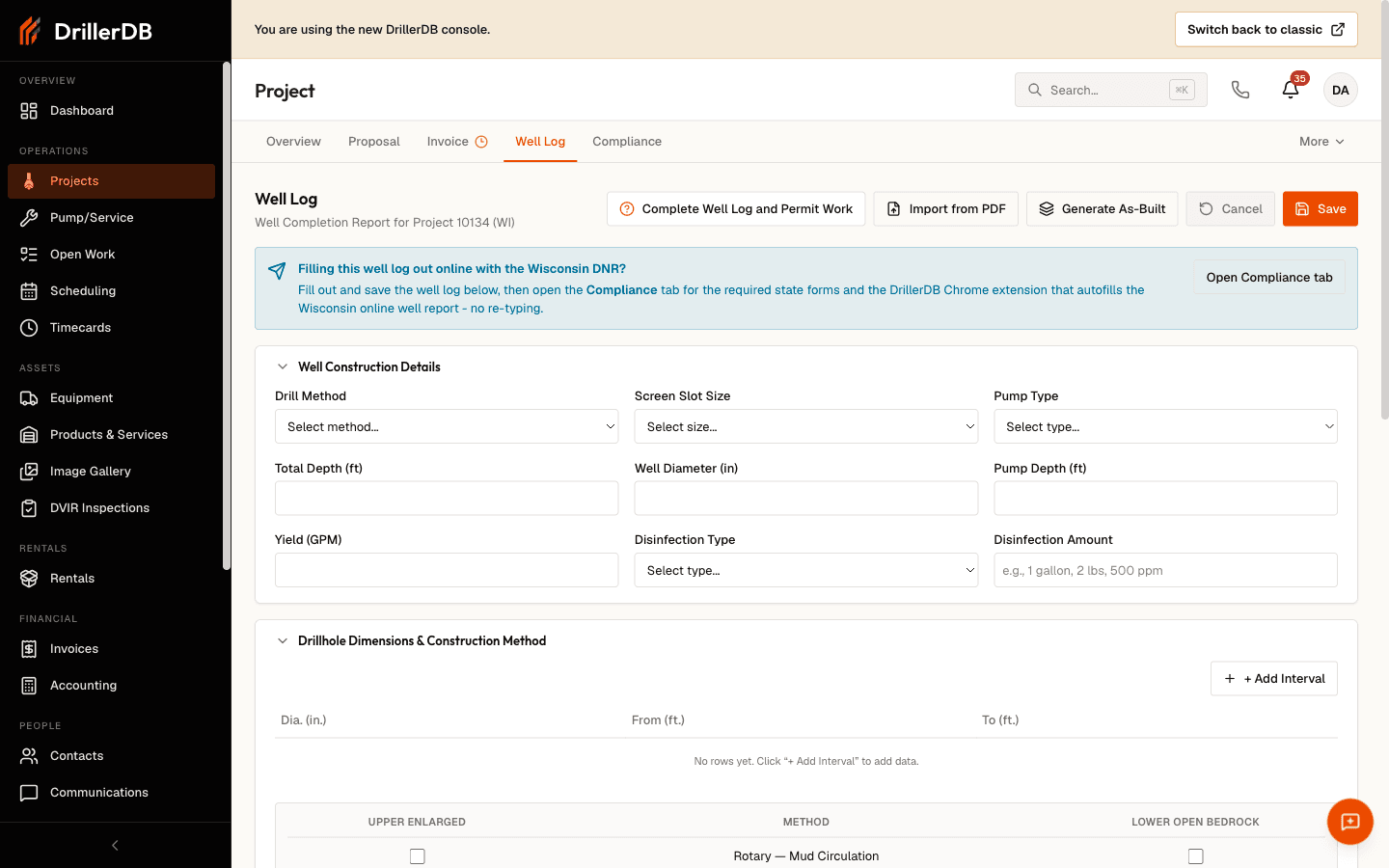The image size is (1389, 868).
Task: Click the page vertical scrollbar
Action: tap(1385, 212)
